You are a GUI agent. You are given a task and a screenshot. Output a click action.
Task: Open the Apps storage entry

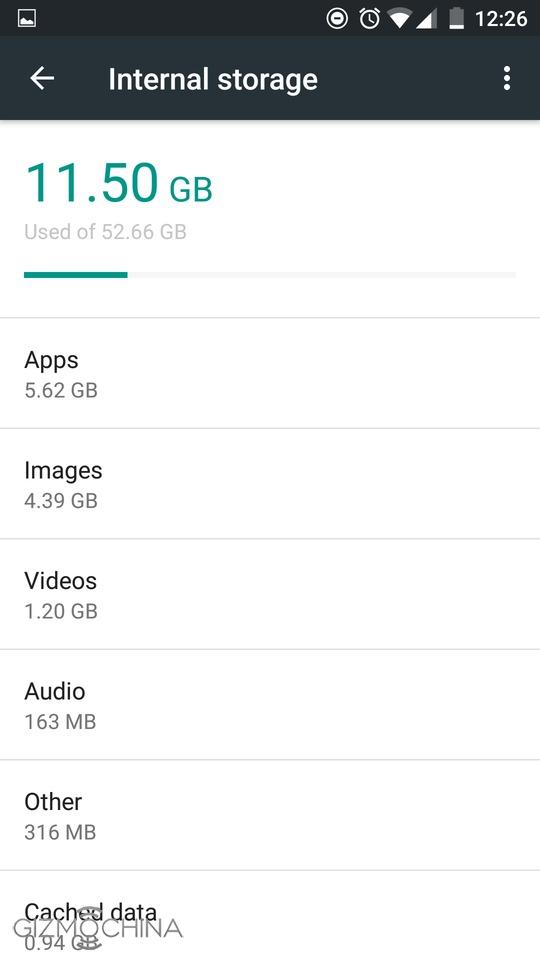point(270,373)
